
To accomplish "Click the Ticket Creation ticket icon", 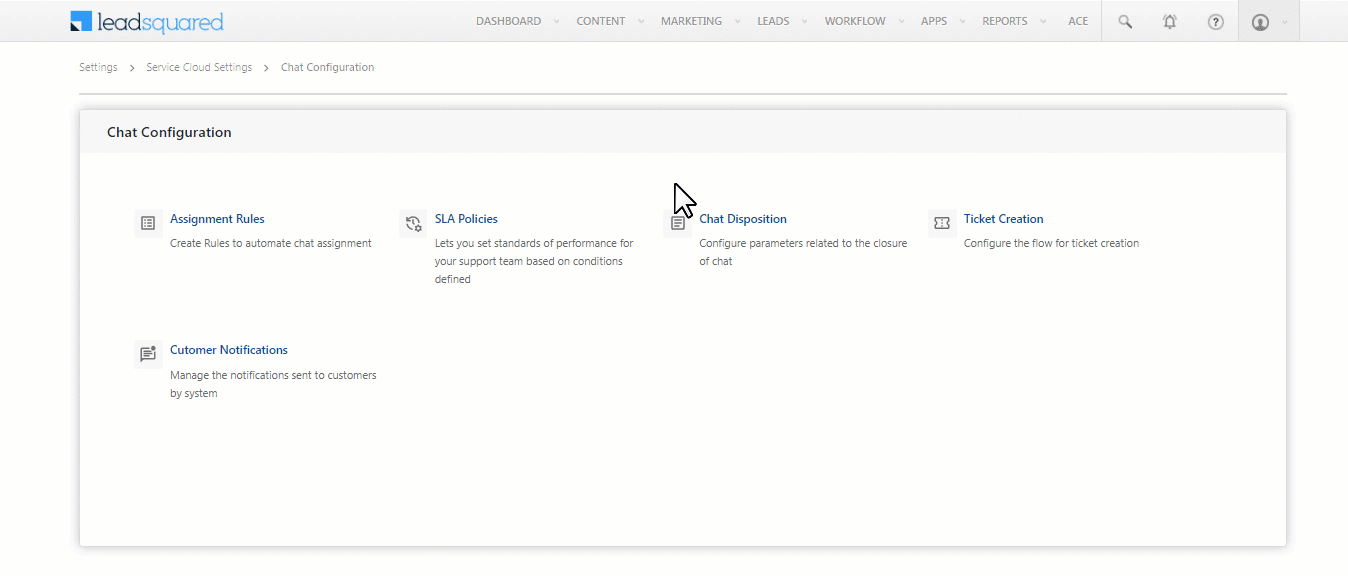I will point(941,223).
